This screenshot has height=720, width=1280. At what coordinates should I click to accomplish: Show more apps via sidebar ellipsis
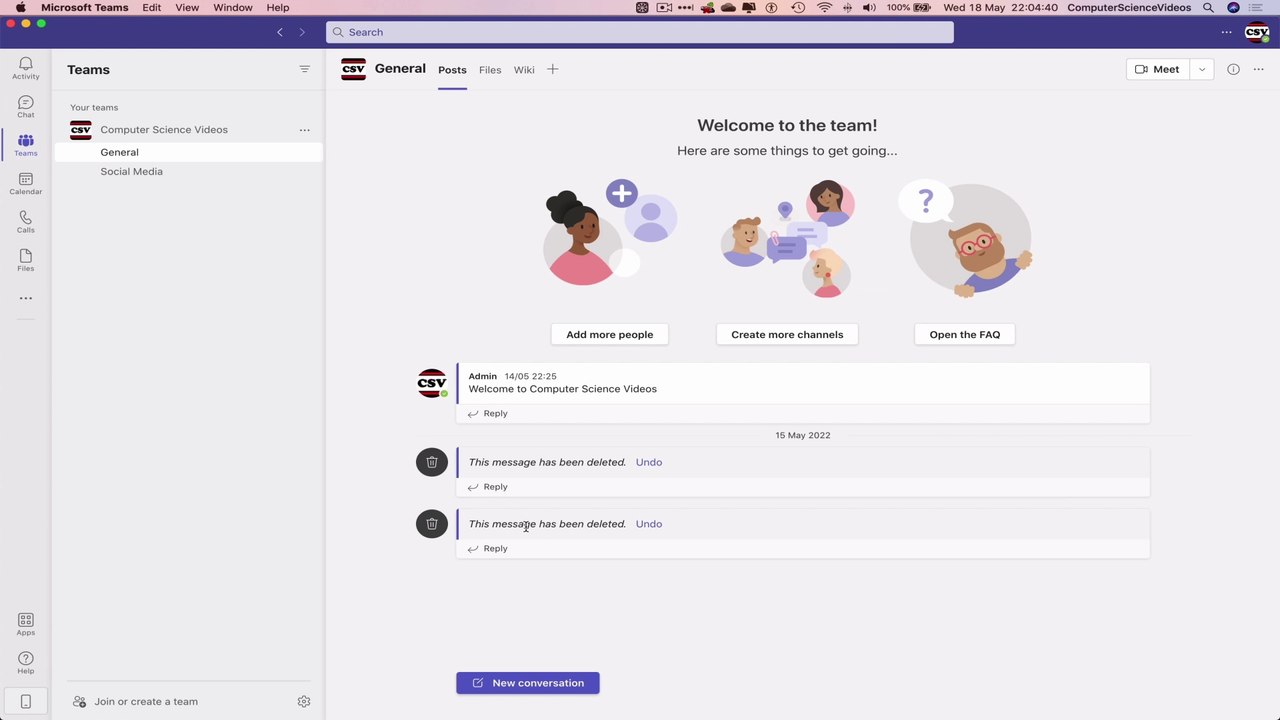[x=26, y=298]
